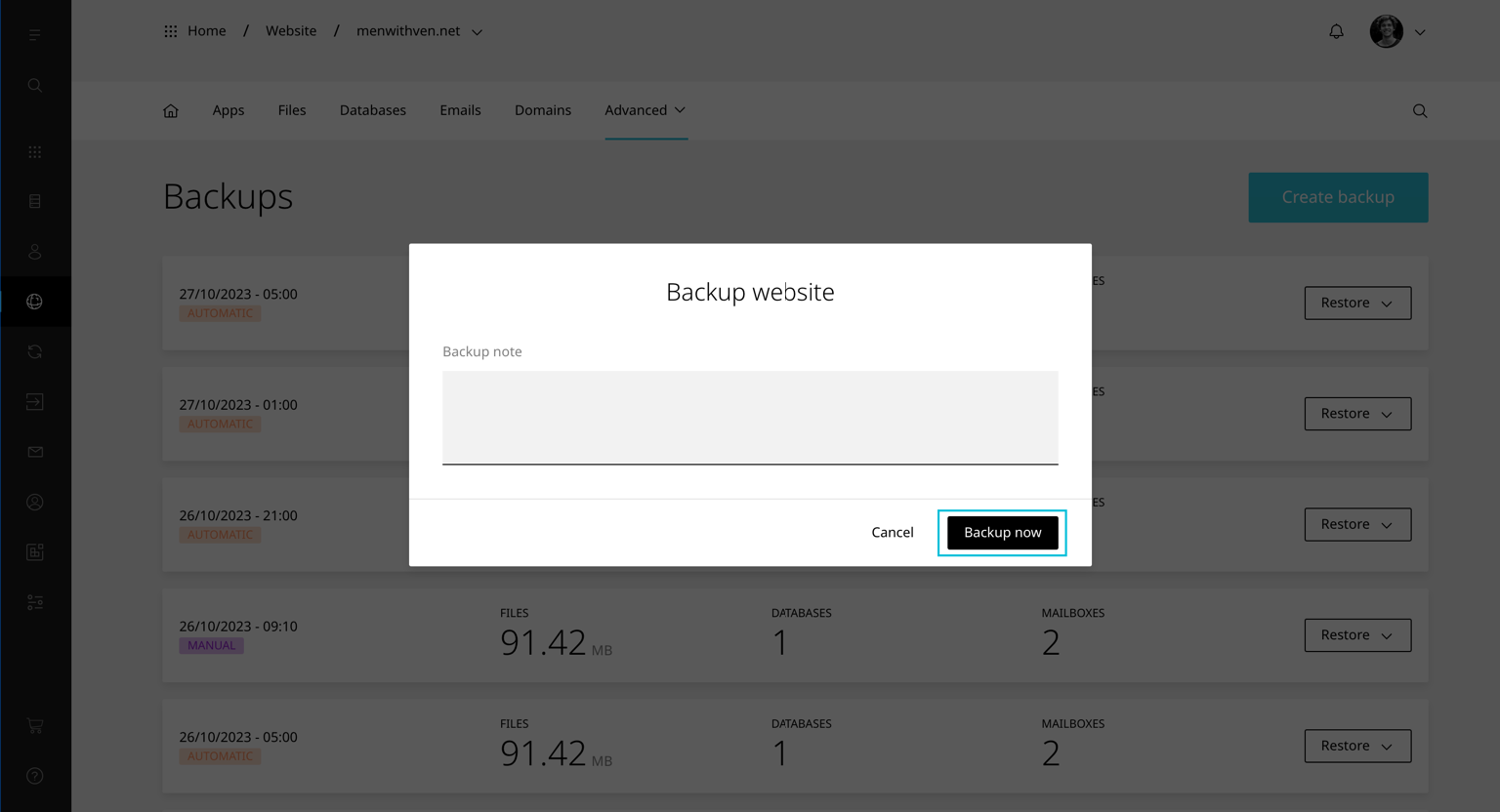Viewport: 1500px width, 812px height.
Task: Open the Emails tab
Action: pyautogui.click(x=460, y=110)
